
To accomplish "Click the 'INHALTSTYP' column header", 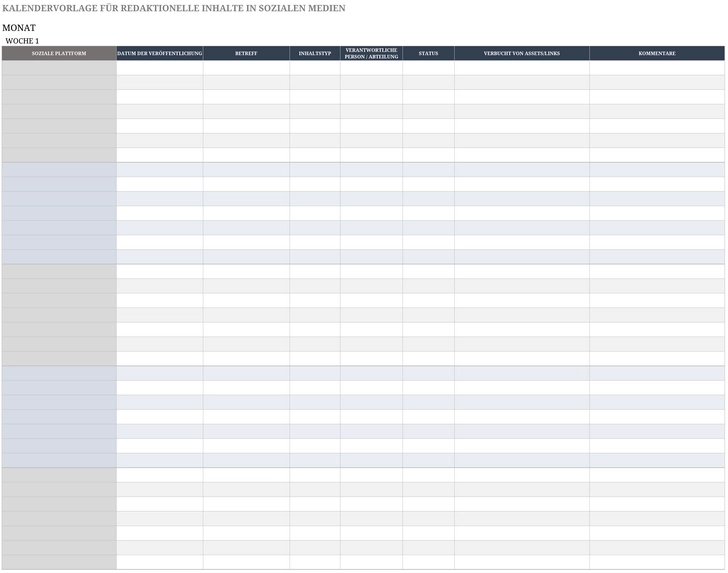I will [315, 53].
